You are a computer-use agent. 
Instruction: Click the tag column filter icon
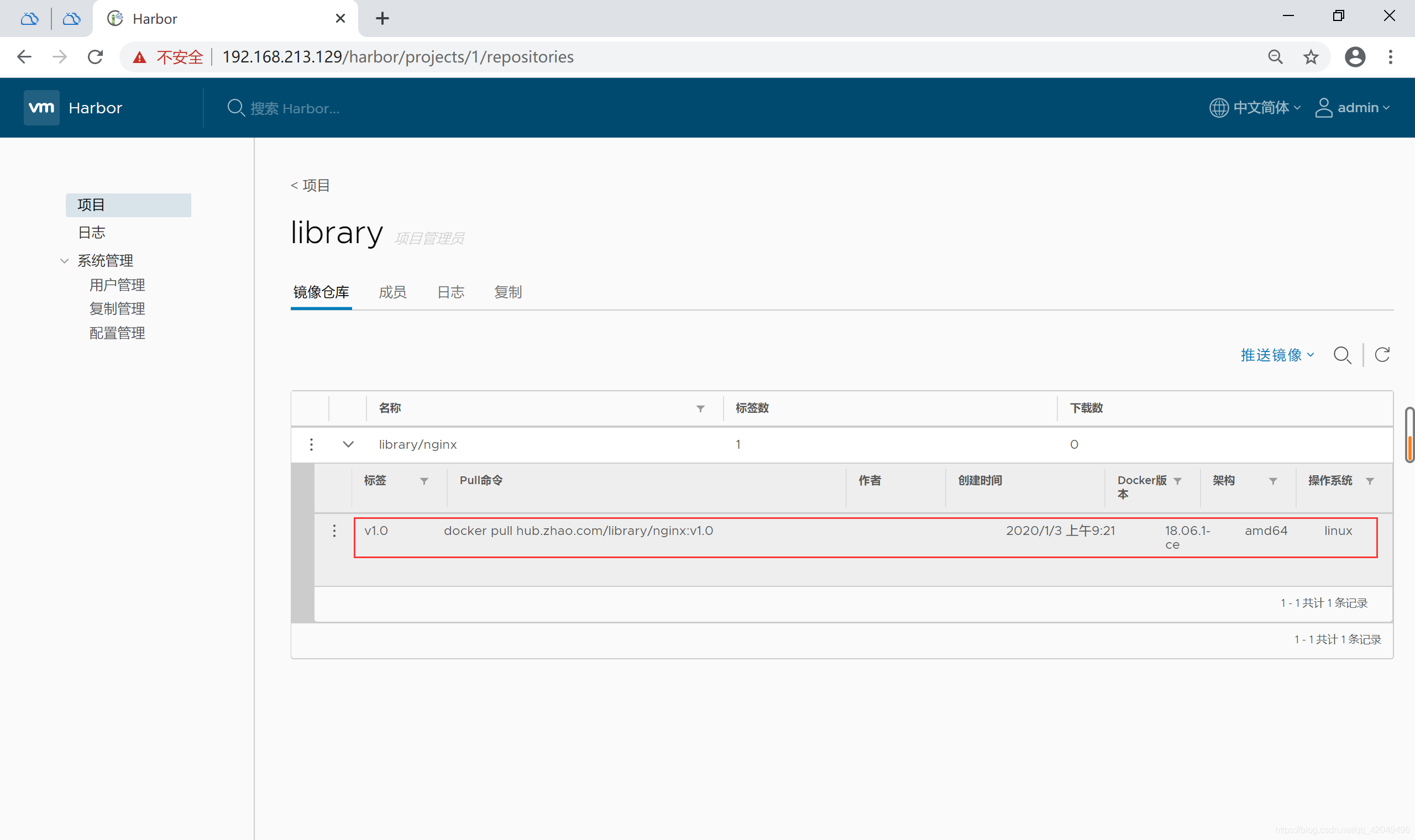424,481
